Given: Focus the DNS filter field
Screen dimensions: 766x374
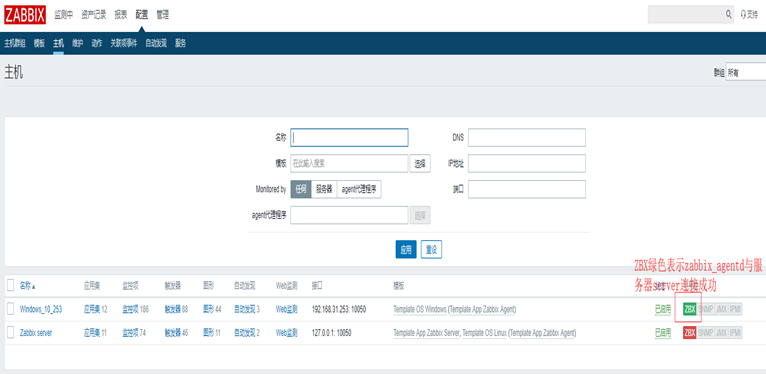Looking at the screenshot, I should click(527, 138).
